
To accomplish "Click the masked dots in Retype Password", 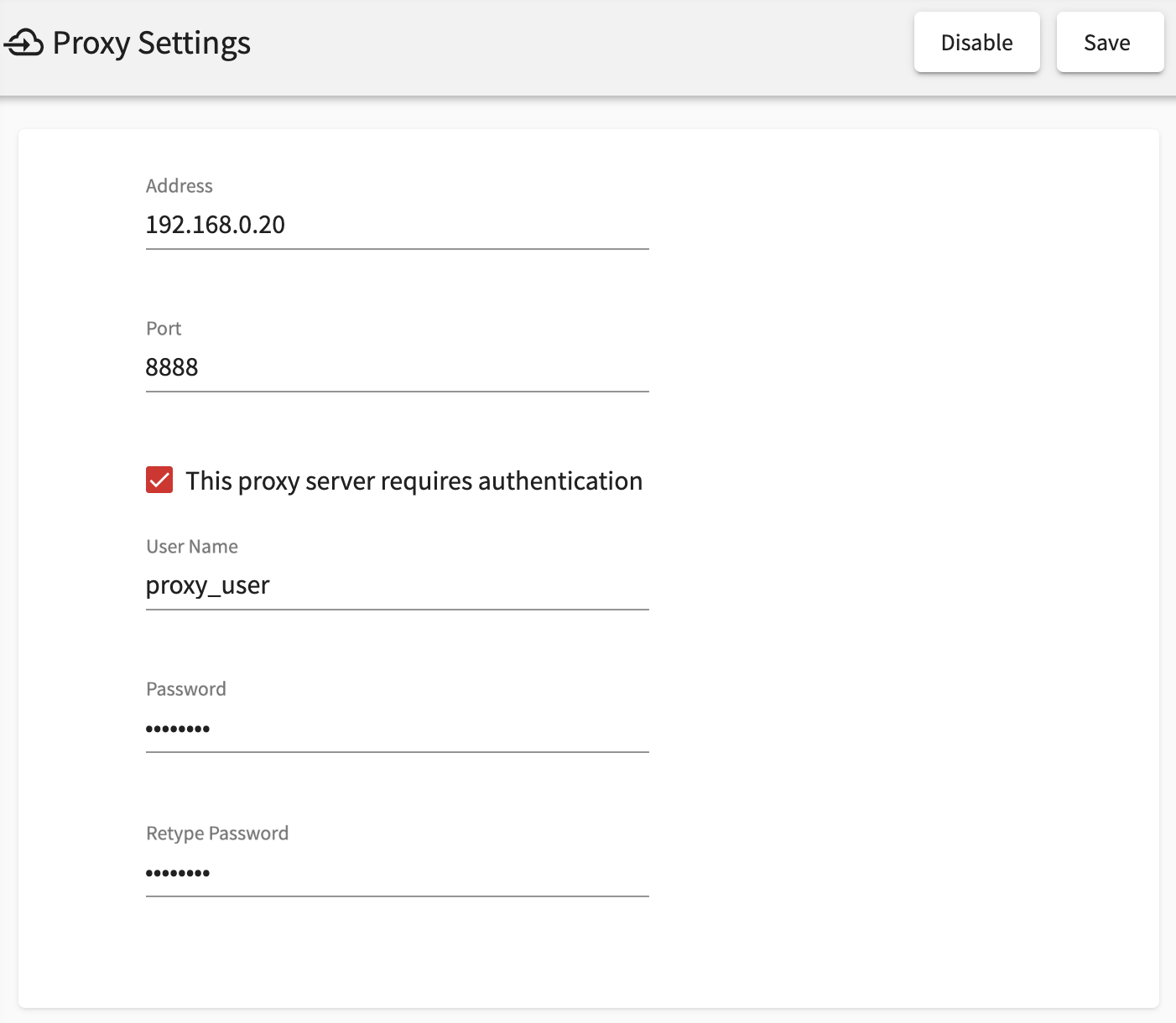I will coord(178,873).
